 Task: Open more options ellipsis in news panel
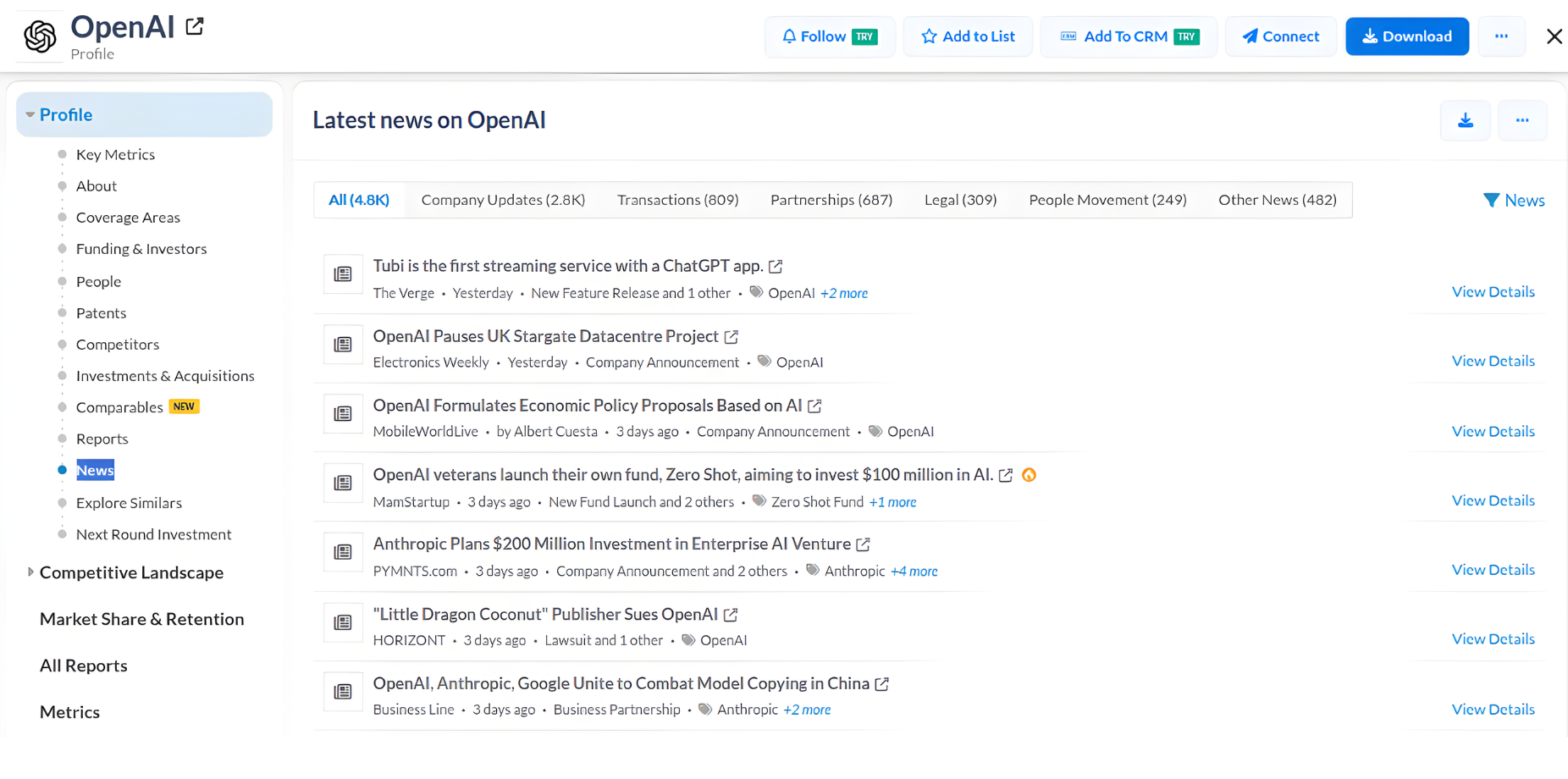point(1522,120)
